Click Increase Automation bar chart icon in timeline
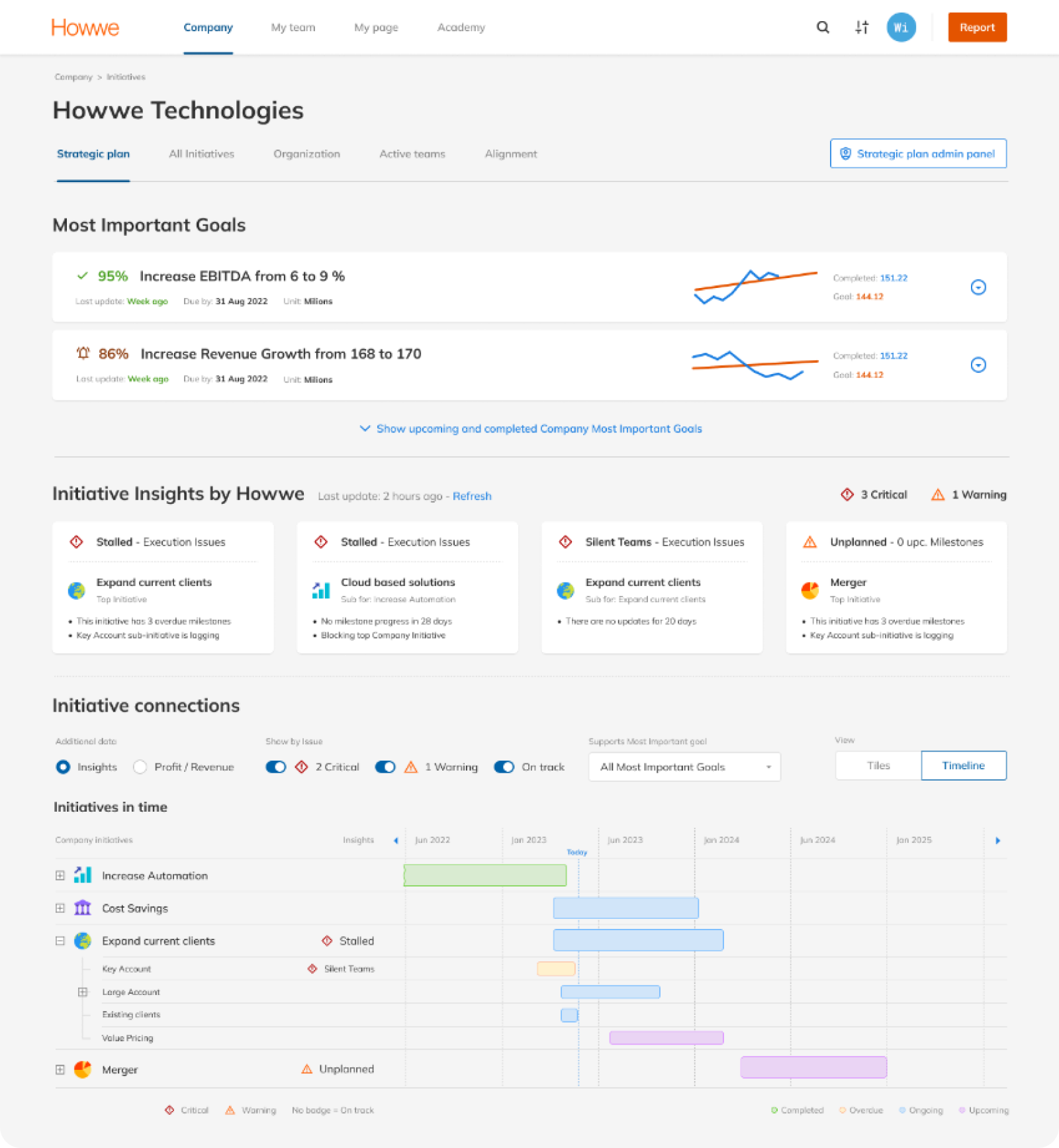This screenshot has width=1059, height=1148. click(83, 875)
